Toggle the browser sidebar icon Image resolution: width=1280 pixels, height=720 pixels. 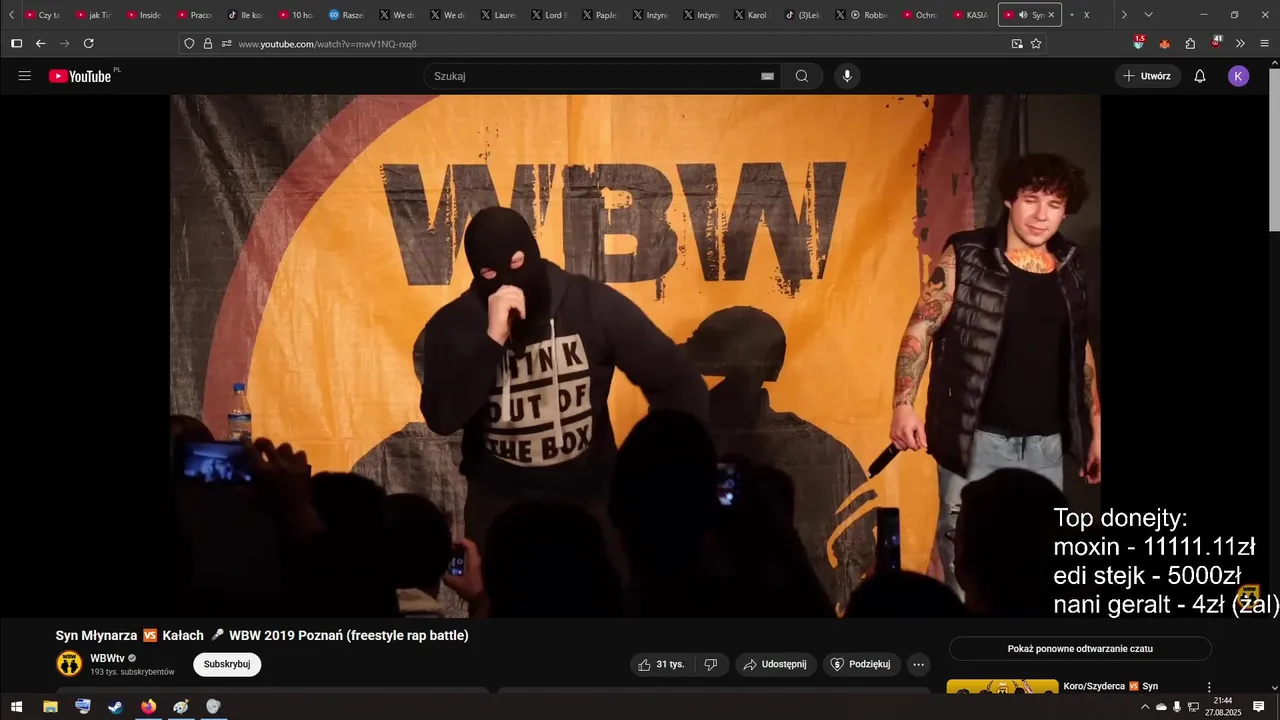pos(16,44)
